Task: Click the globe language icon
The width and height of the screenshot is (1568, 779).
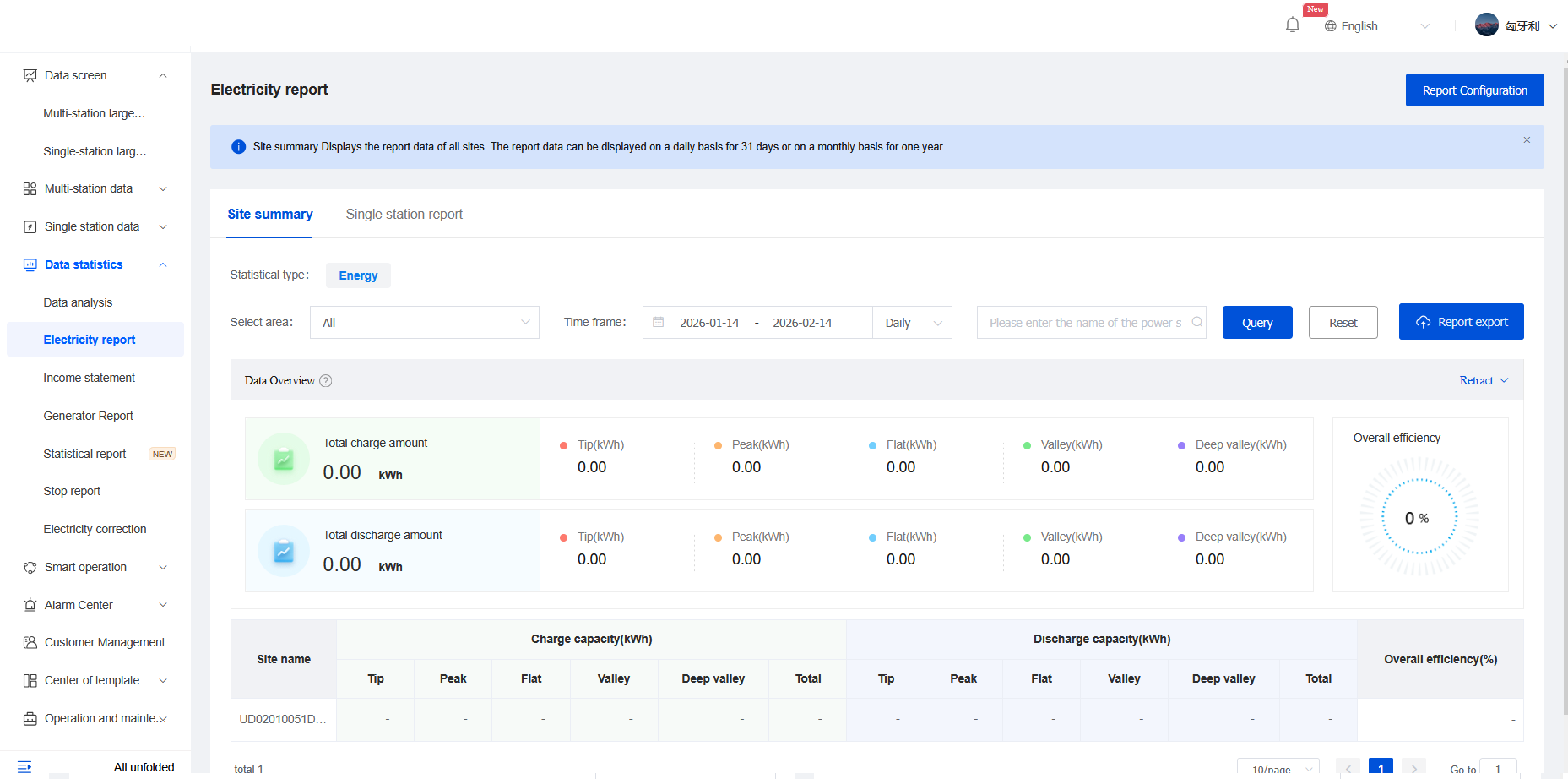Action: coord(1331,26)
